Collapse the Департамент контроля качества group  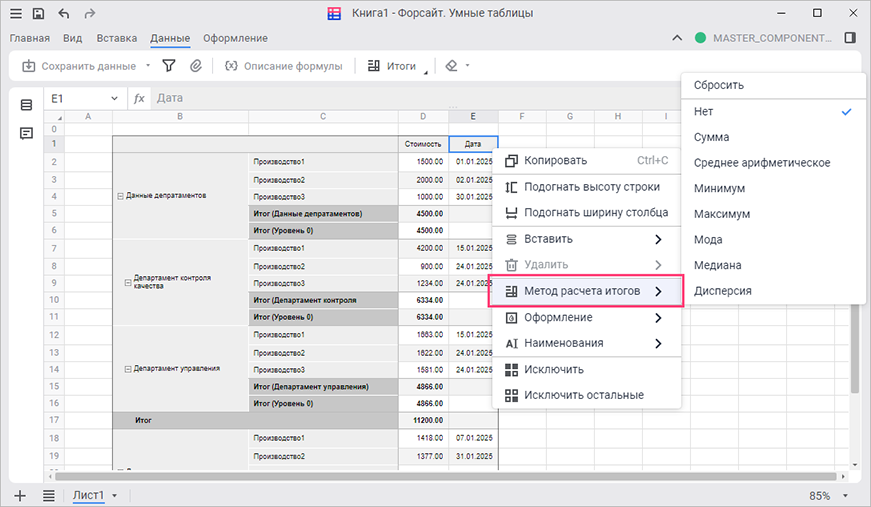tap(128, 283)
